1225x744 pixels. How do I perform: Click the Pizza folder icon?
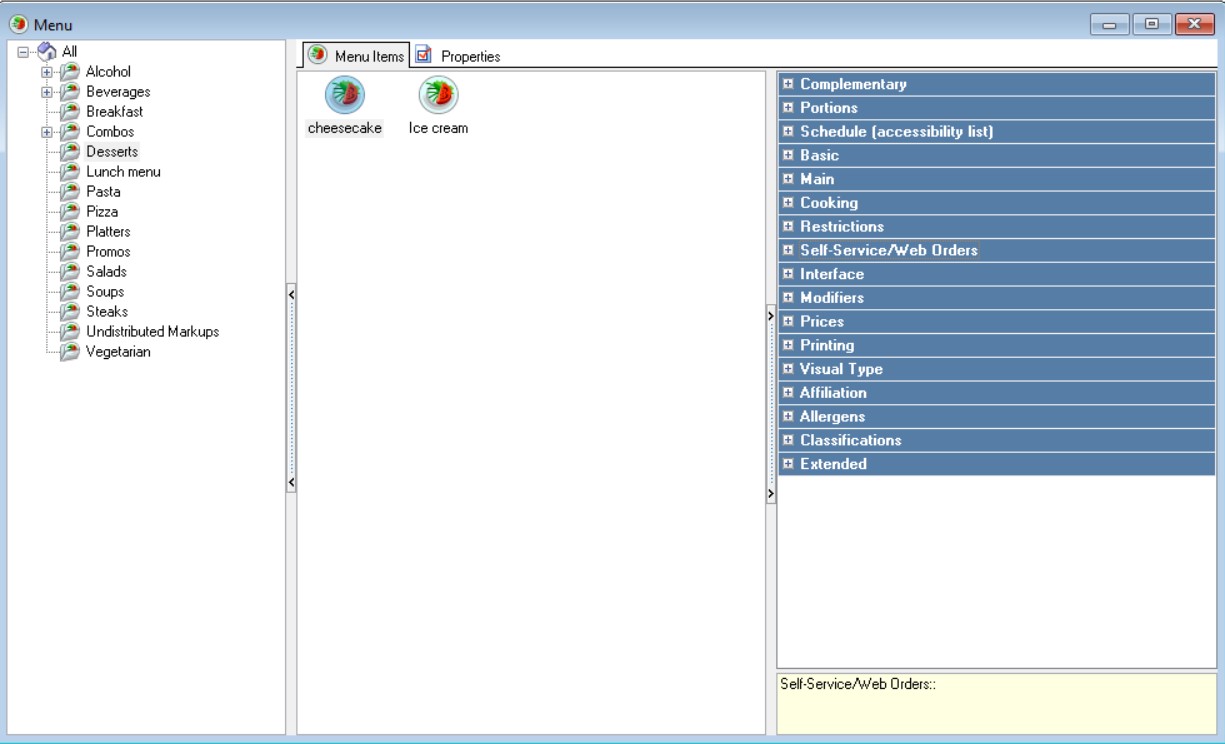click(69, 212)
